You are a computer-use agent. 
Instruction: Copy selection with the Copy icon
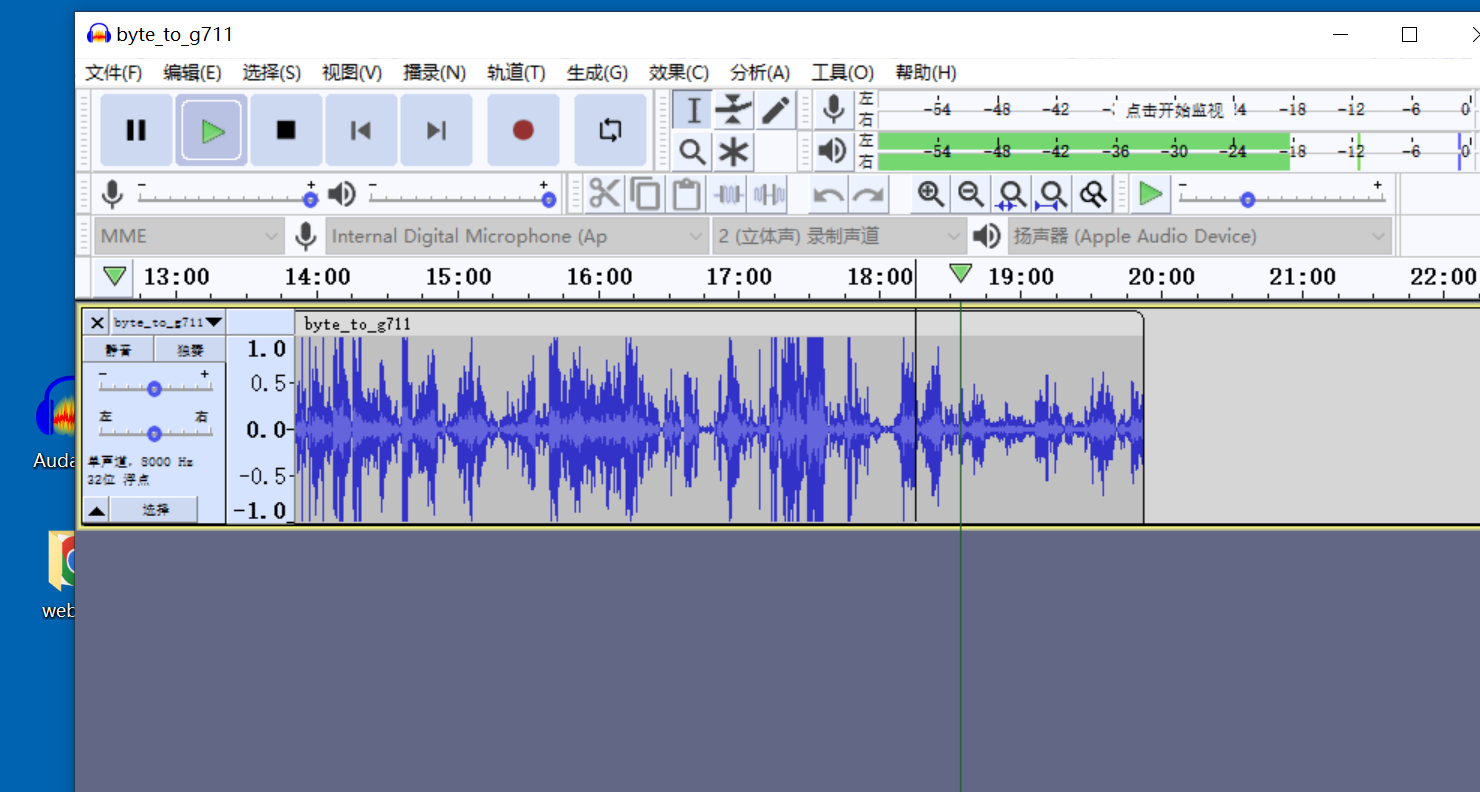[645, 194]
